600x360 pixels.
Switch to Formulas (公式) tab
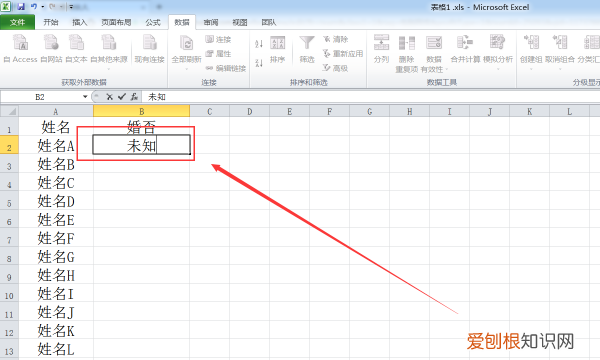(x=153, y=22)
